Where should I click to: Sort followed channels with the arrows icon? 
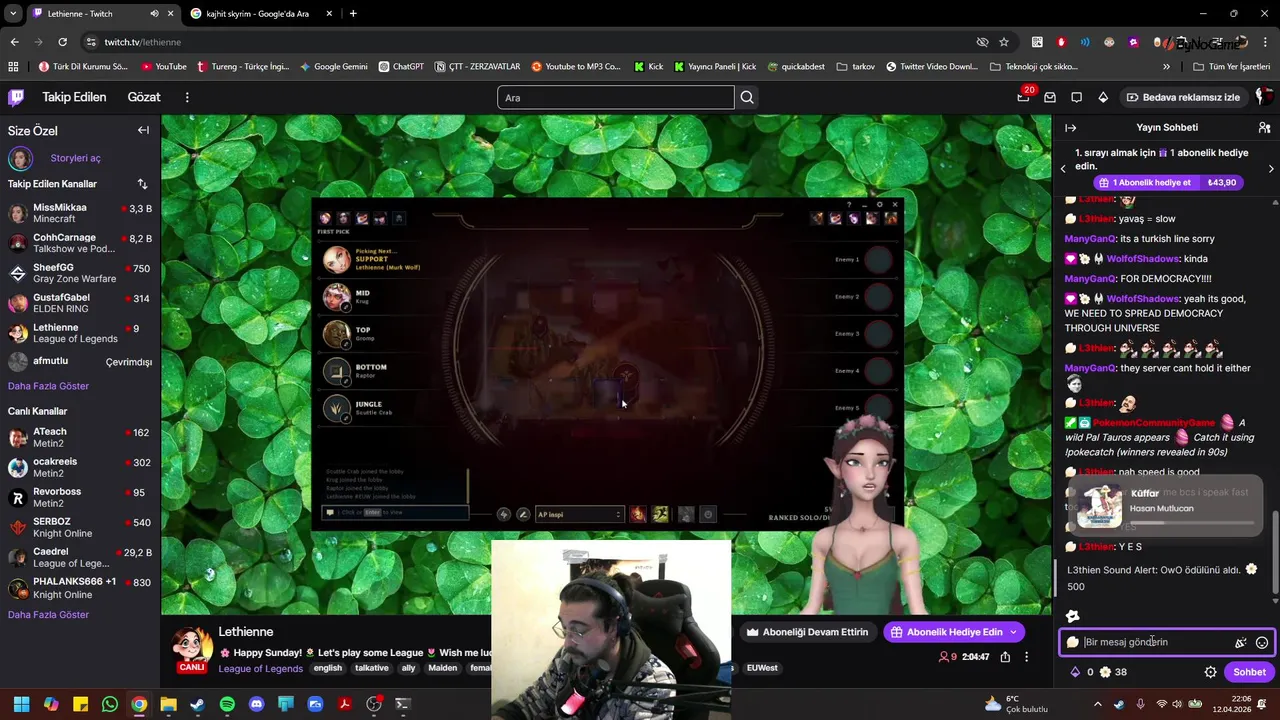142,184
